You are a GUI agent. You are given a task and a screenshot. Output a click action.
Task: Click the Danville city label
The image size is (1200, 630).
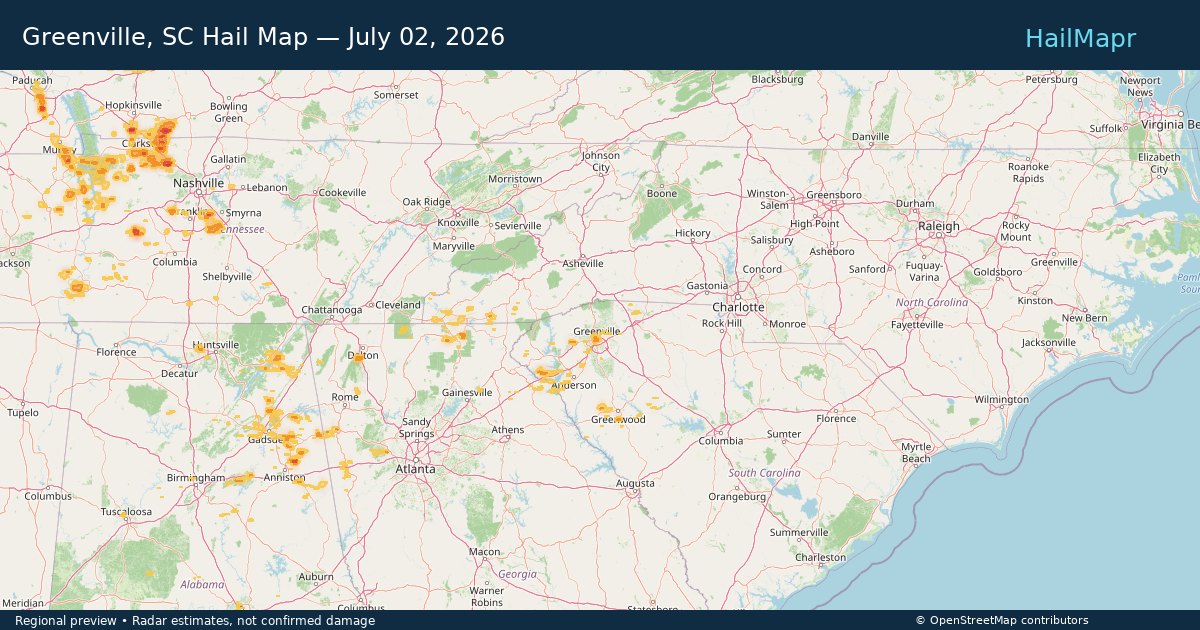(x=870, y=137)
